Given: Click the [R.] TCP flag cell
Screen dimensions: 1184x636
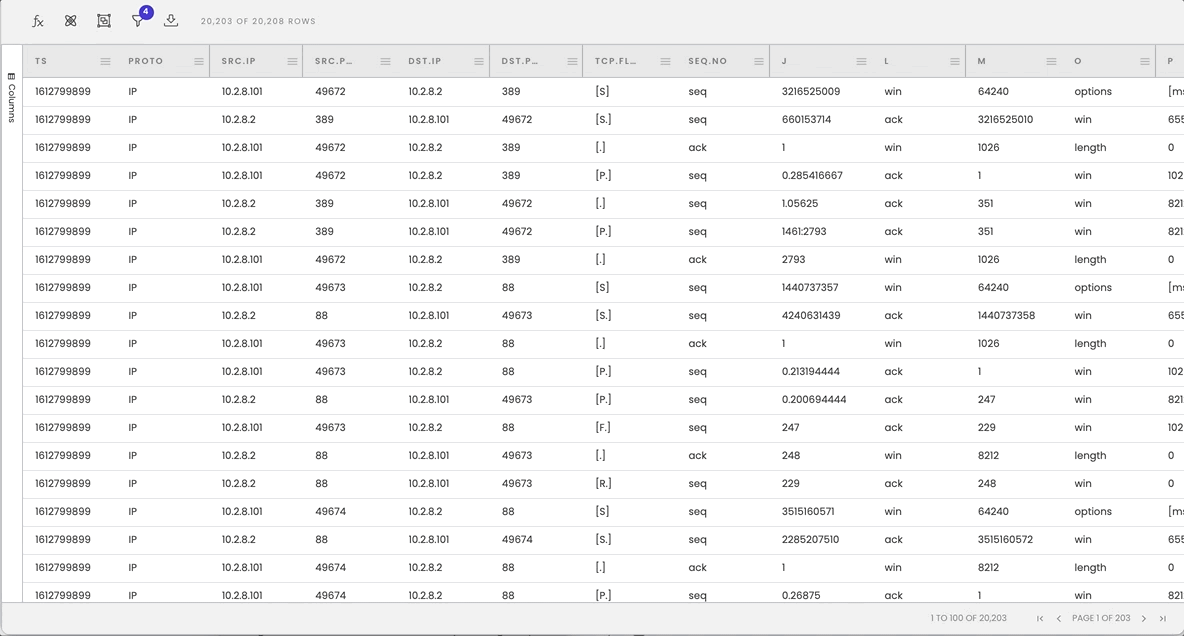Looking at the screenshot, I should (603, 483).
